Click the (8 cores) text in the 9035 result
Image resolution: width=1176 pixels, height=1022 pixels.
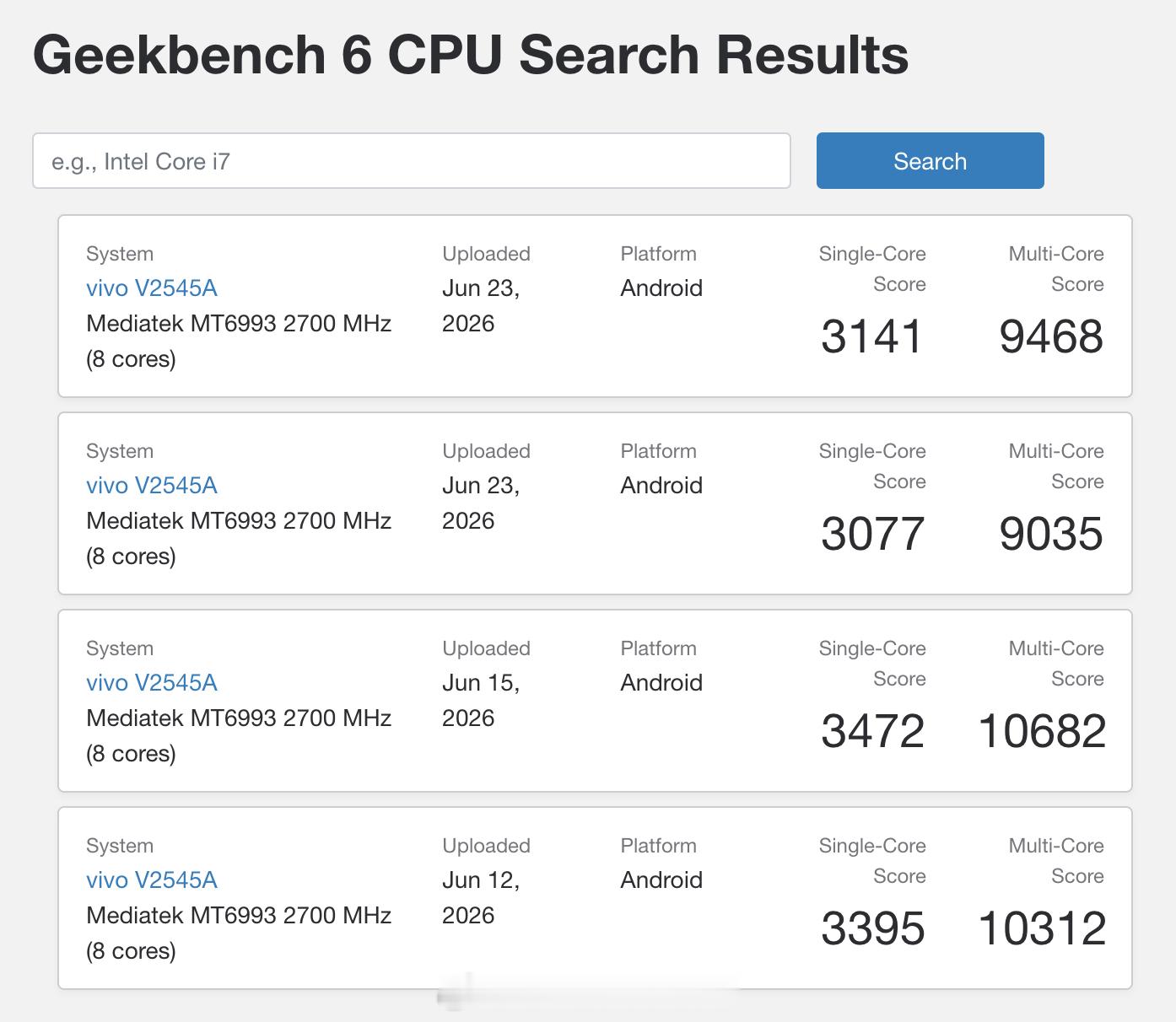click(131, 557)
